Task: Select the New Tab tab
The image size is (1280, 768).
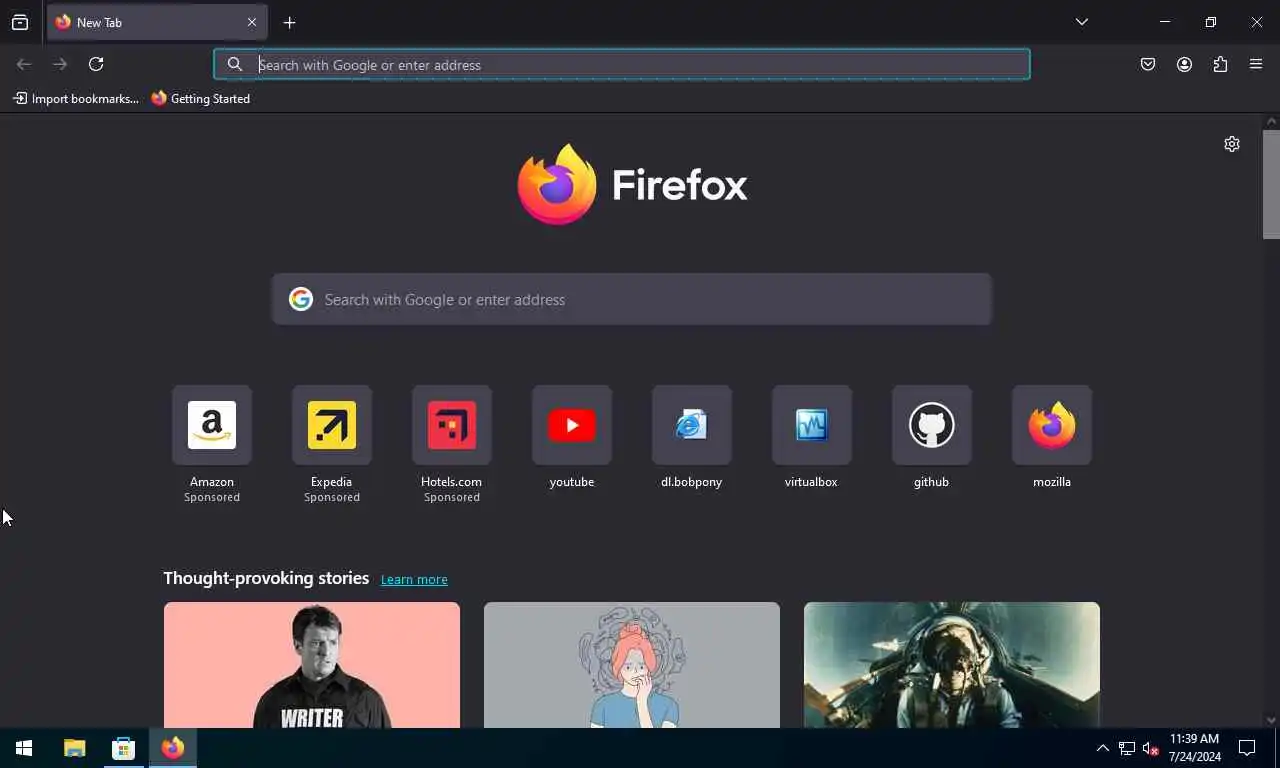Action: click(x=156, y=22)
